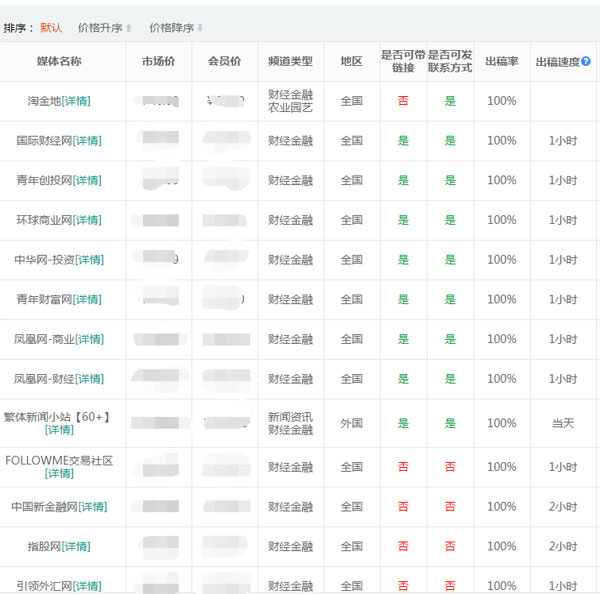Viewport: 600px width, 594px height.
Task: Click 100% rate for 引领外汇网
Action: pos(502,586)
